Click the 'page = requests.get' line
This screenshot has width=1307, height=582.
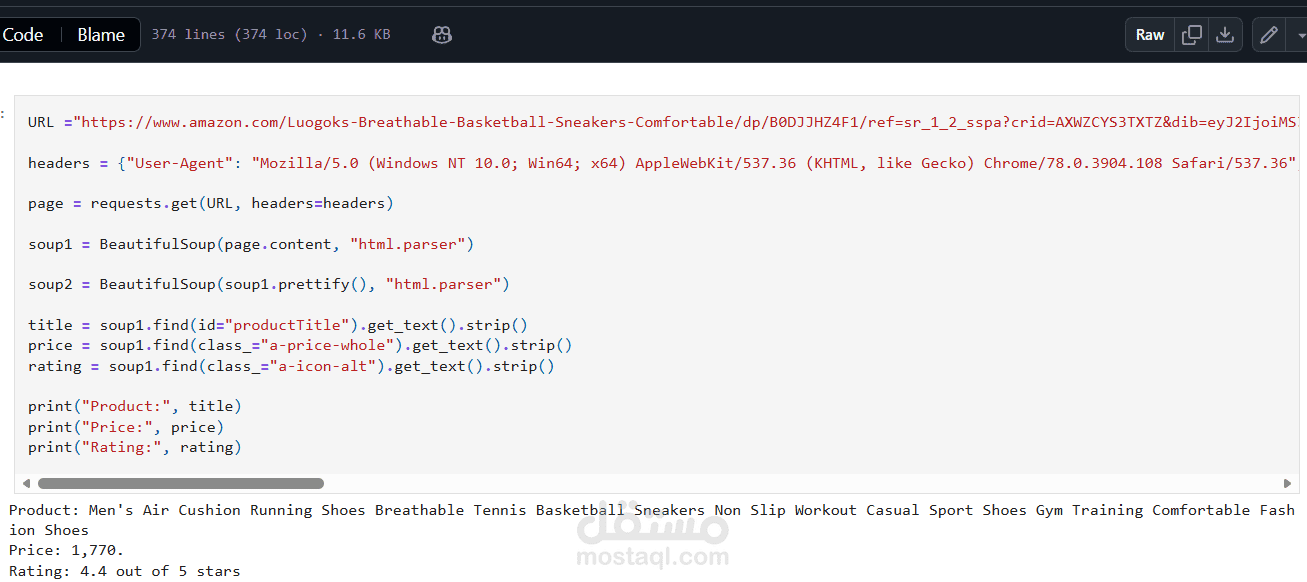pyautogui.click(x=211, y=203)
